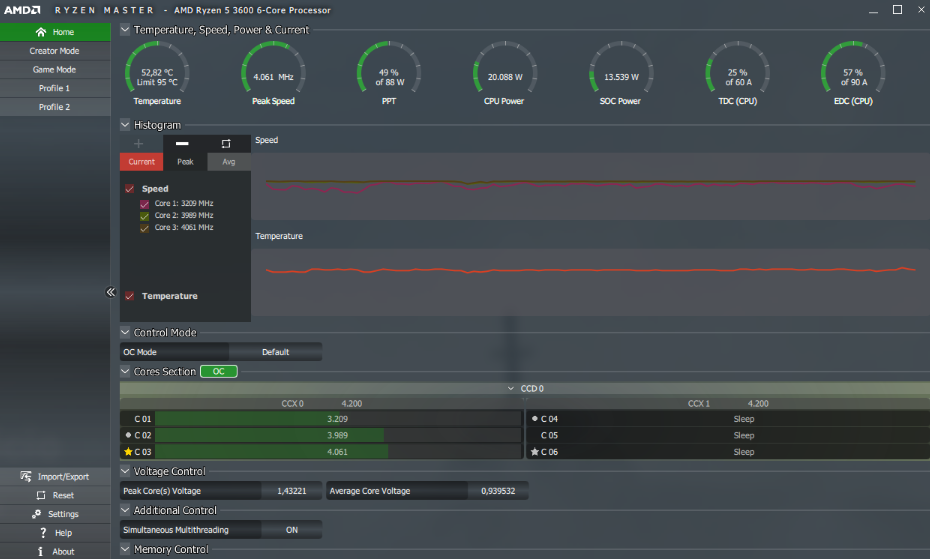The height and width of the screenshot is (559, 930).
Task: Click the Import/Export icon
Action: click(x=26, y=477)
